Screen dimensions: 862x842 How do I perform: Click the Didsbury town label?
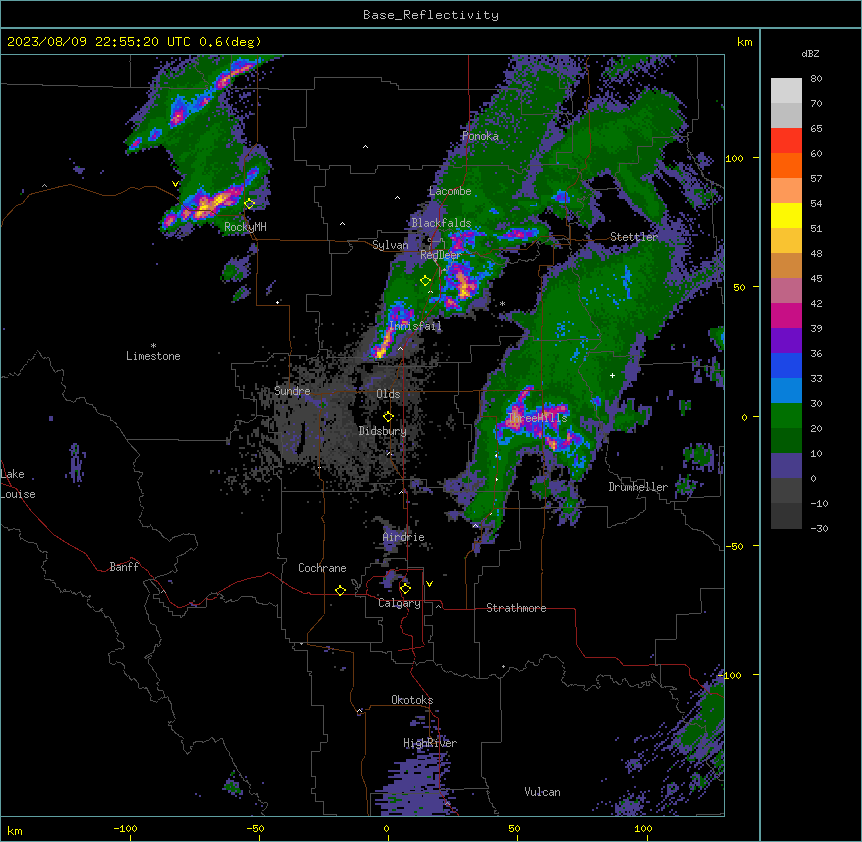[x=383, y=431]
